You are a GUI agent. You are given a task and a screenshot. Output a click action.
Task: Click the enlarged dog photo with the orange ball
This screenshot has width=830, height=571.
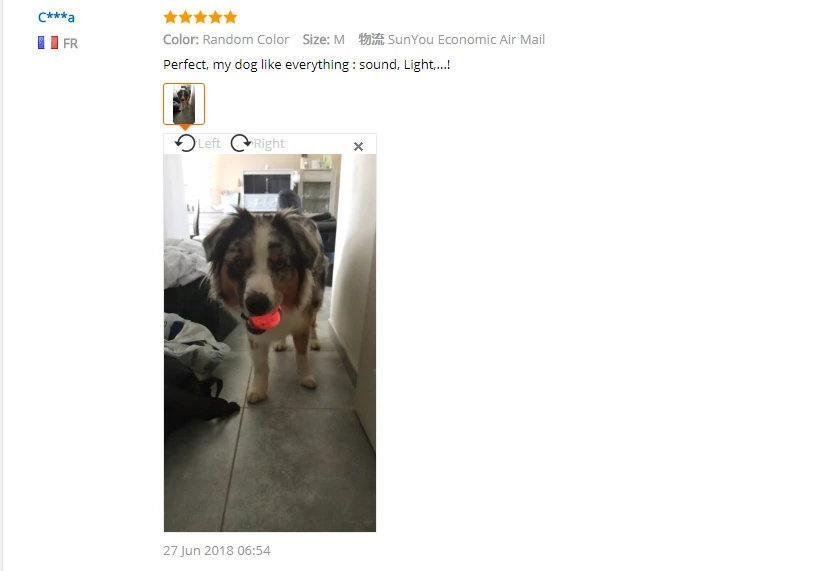click(x=270, y=343)
